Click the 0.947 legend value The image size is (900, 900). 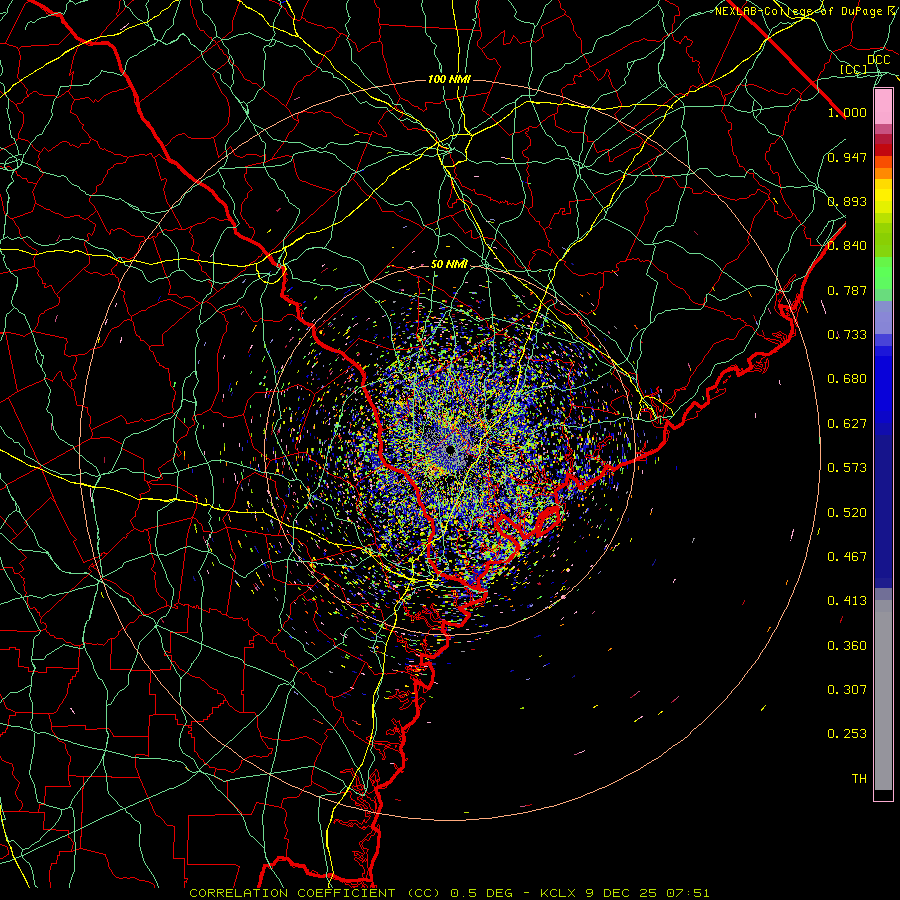(x=847, y=157)
